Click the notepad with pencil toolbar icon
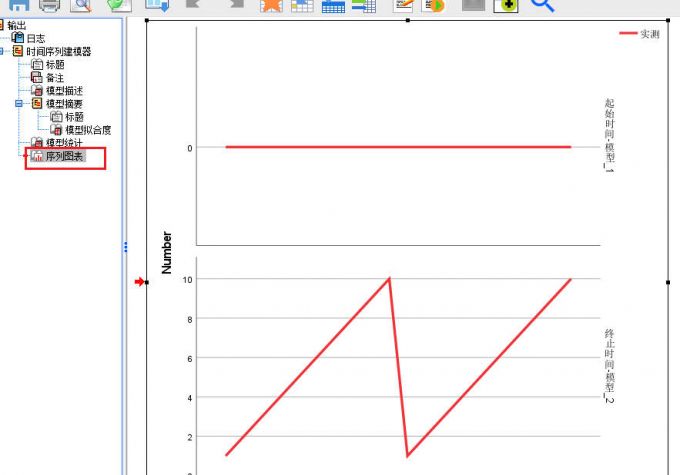The width and height of the screenshot is (680, 475). (403, 5)
